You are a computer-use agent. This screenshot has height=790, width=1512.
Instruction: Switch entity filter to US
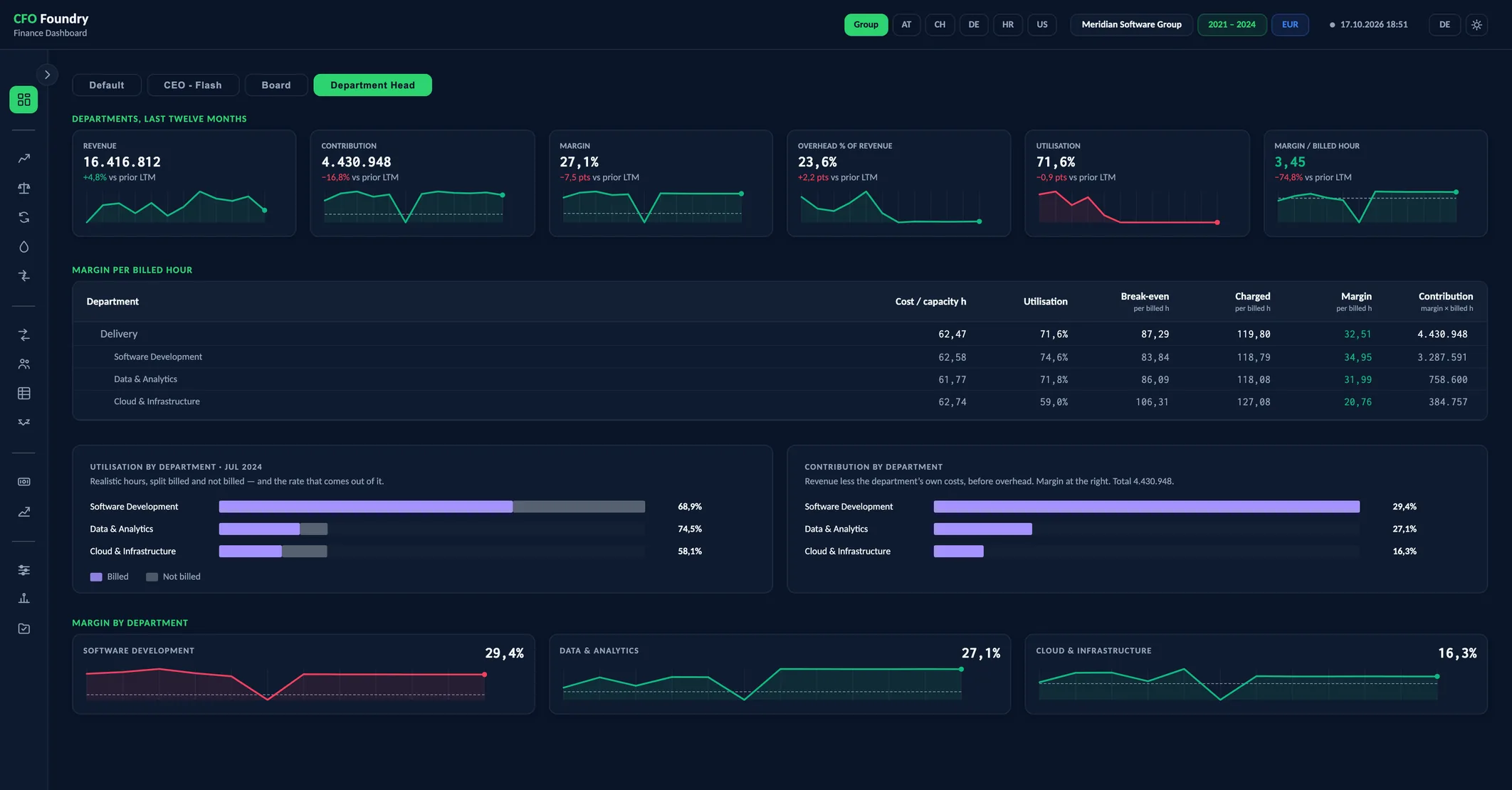coord(1042,24)
